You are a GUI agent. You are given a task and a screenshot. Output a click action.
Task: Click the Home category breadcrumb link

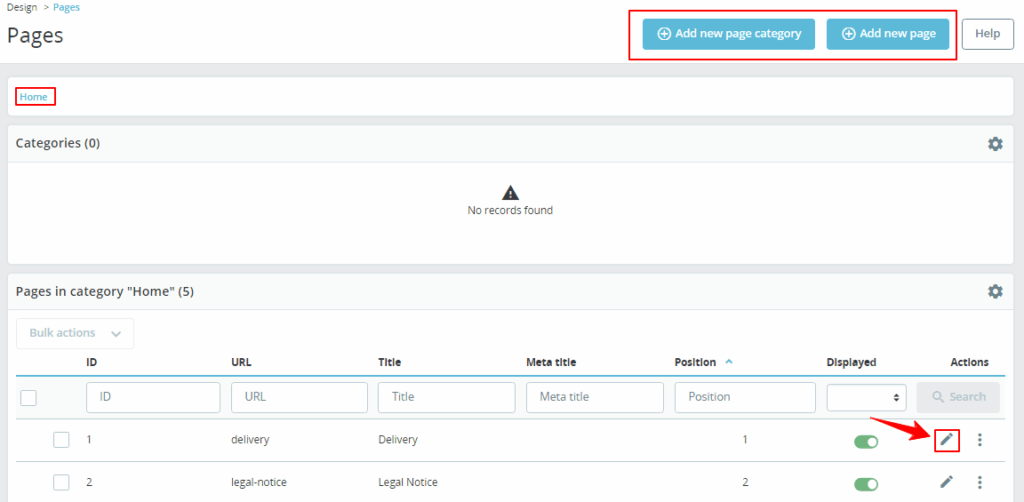click(33, 97)
